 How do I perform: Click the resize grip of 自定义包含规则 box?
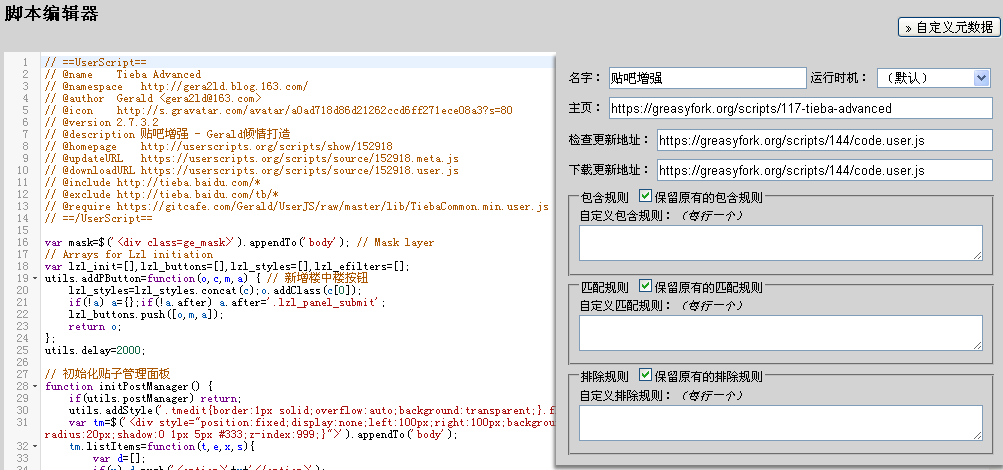click(x=977, y=256)
